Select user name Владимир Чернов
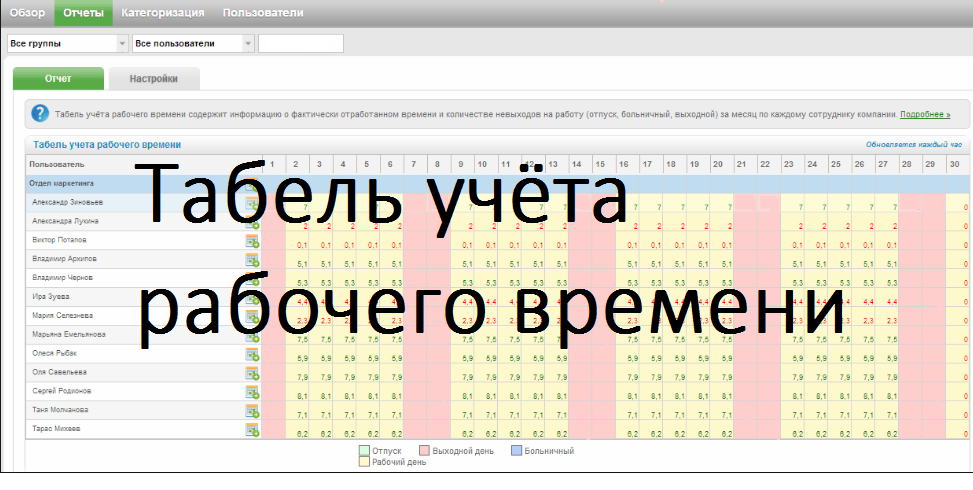Image resolution: width=973 pixels, height=490 pixels. (x=62, y=277)
